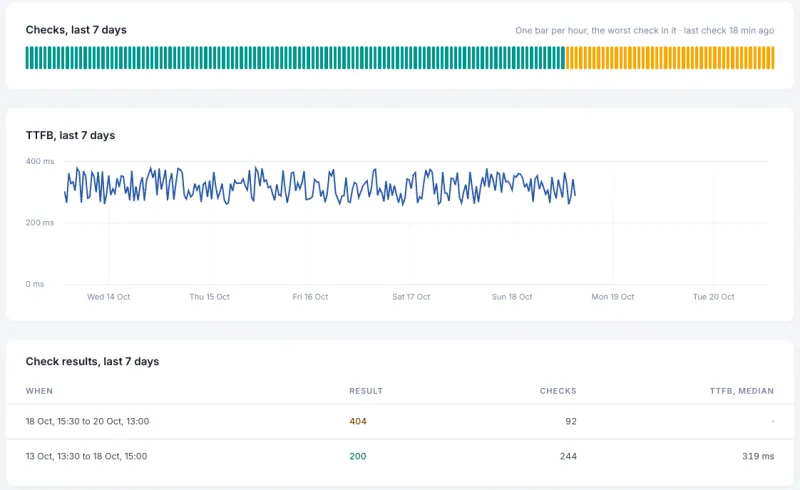This screenshot has width=800, height=490.
Task: Select the first orange bar after green bars
Action: (567, 58)
